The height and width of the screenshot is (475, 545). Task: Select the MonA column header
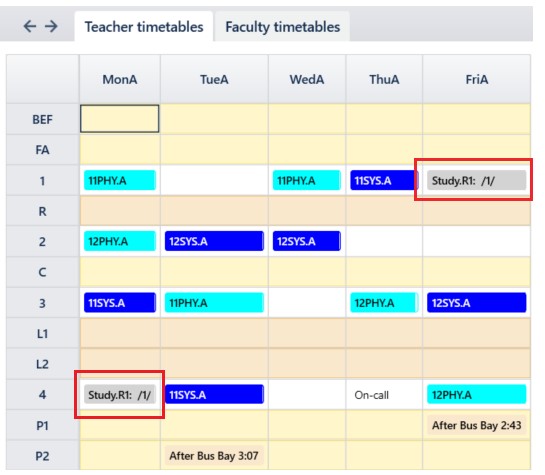[120, 79]
